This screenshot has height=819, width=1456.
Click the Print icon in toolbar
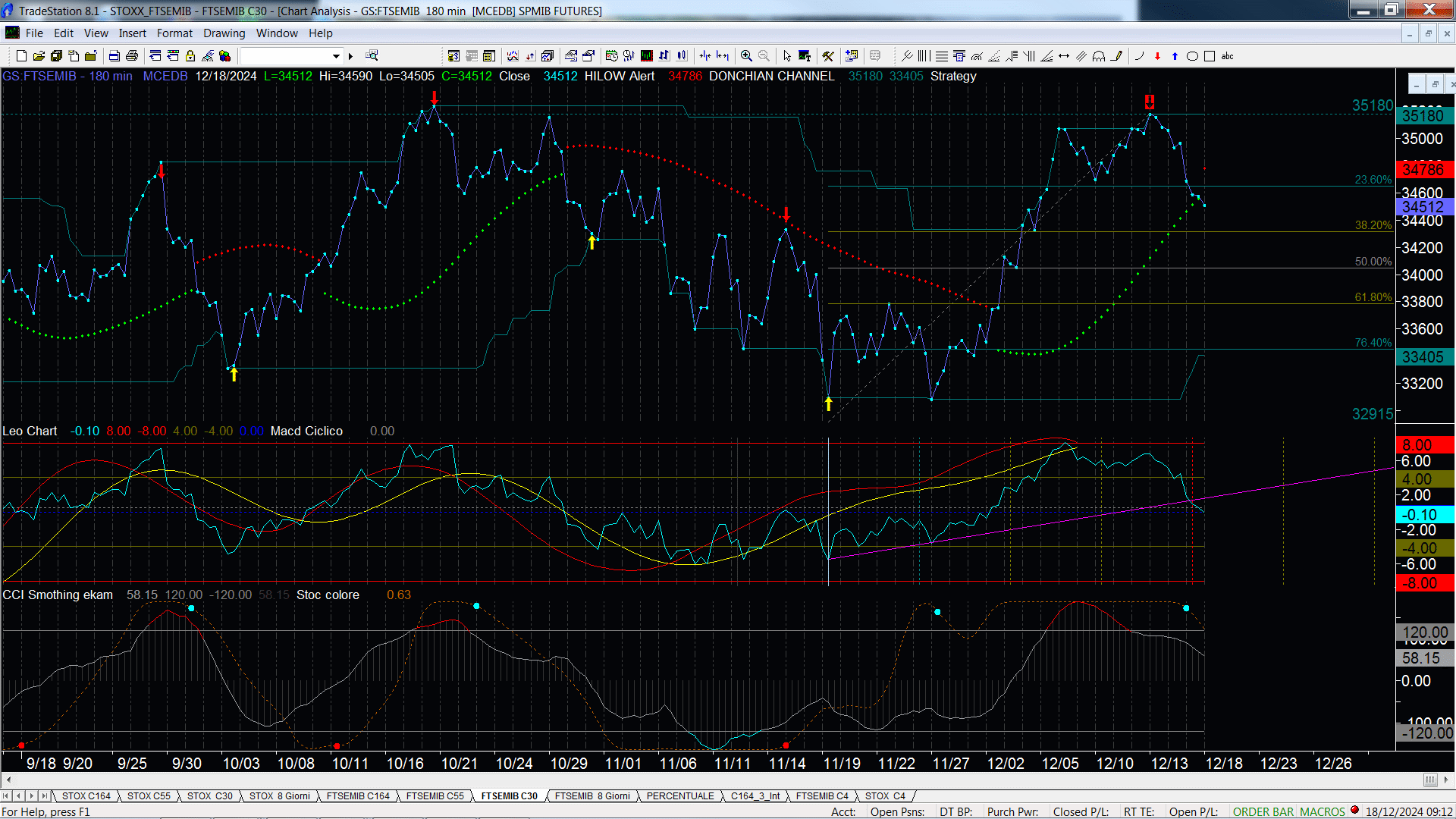point(131,55)
